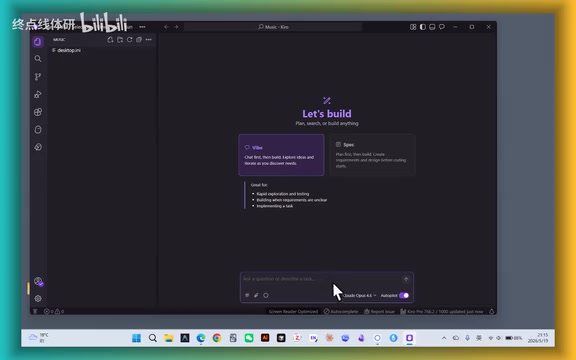Viewport: 576px width, 360px height.
Task: Open File Explorer from the taskbar
Action: point(169,338)
